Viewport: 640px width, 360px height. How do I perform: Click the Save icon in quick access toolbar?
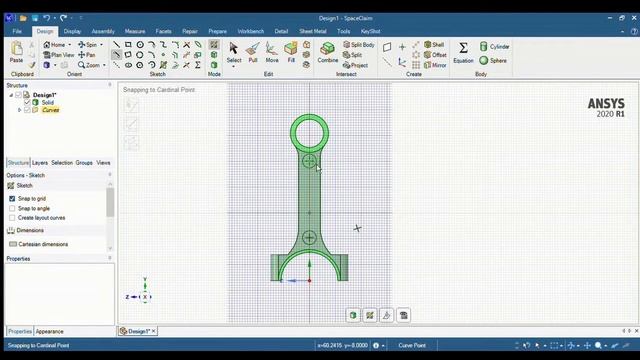(35, 18)
